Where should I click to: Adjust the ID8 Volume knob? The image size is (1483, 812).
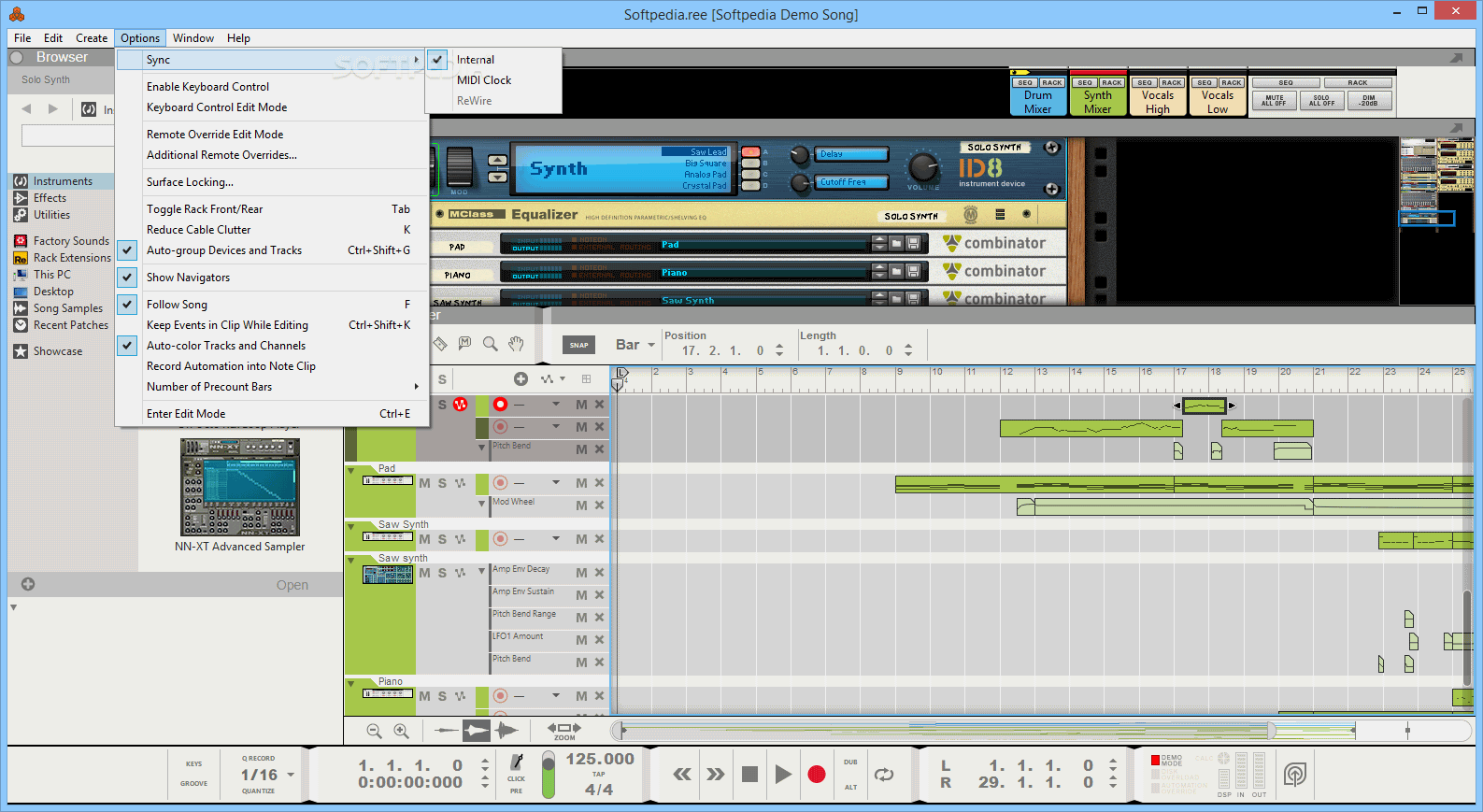[x=922, y=167]
